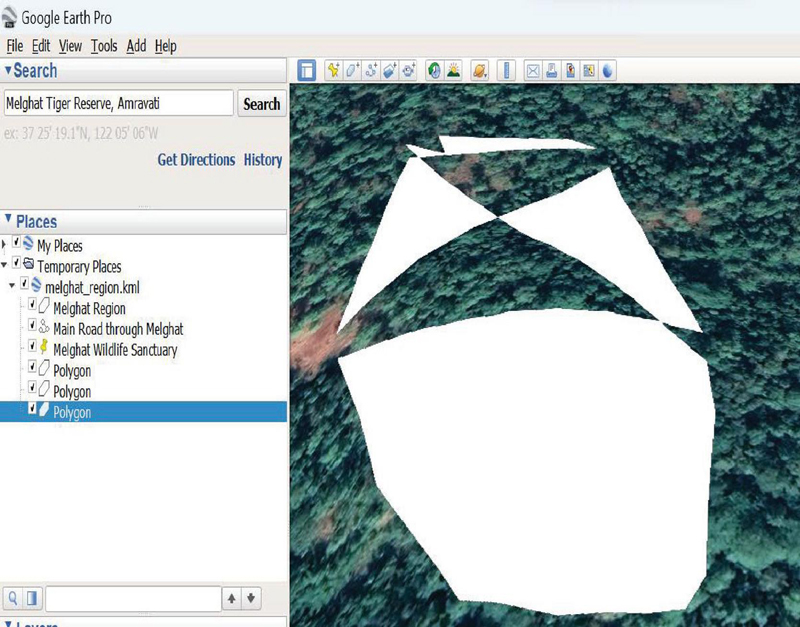
Task: View current location in Google Maps
Action: (589, 70)
